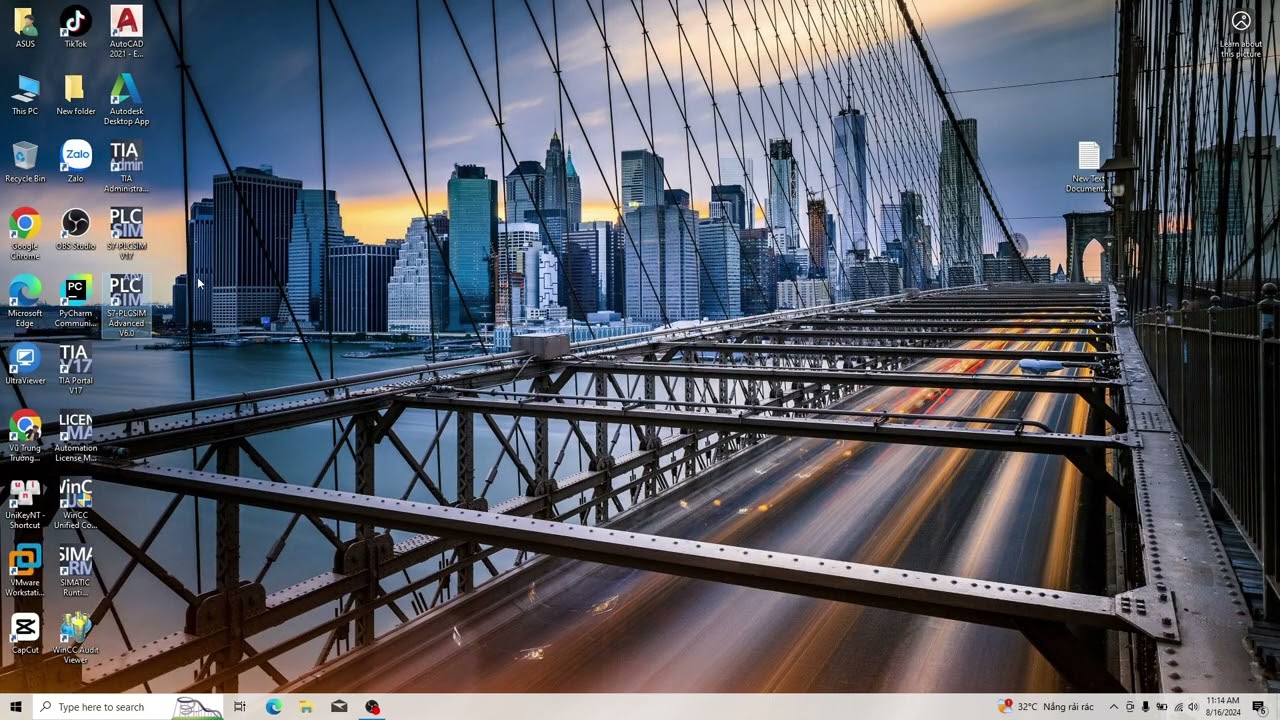Open the ASUS user folder icon

(x=25, y=28)
